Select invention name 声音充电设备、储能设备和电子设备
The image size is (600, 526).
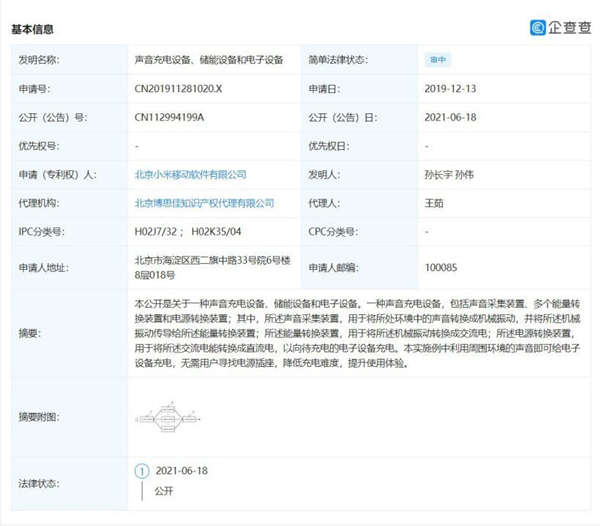click(209, 60)
